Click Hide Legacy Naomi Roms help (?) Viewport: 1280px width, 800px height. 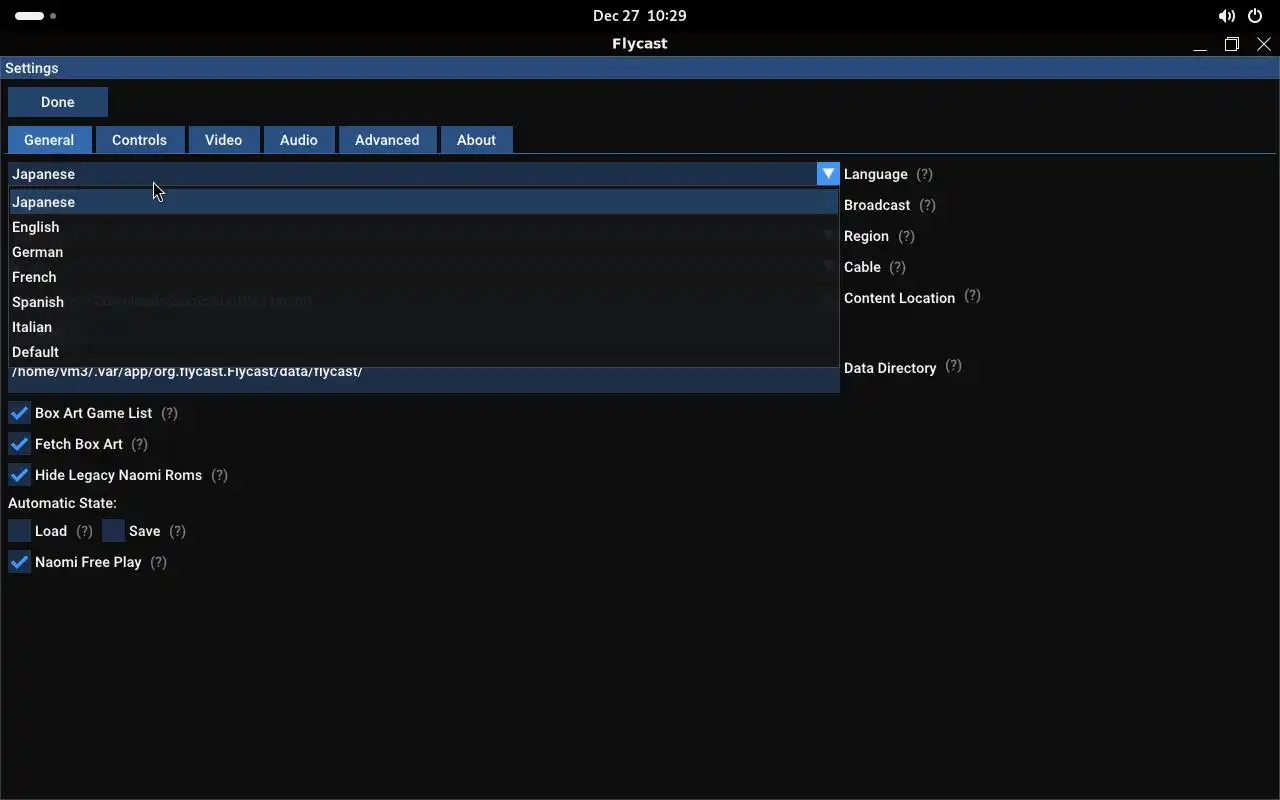tap(220, 475)
